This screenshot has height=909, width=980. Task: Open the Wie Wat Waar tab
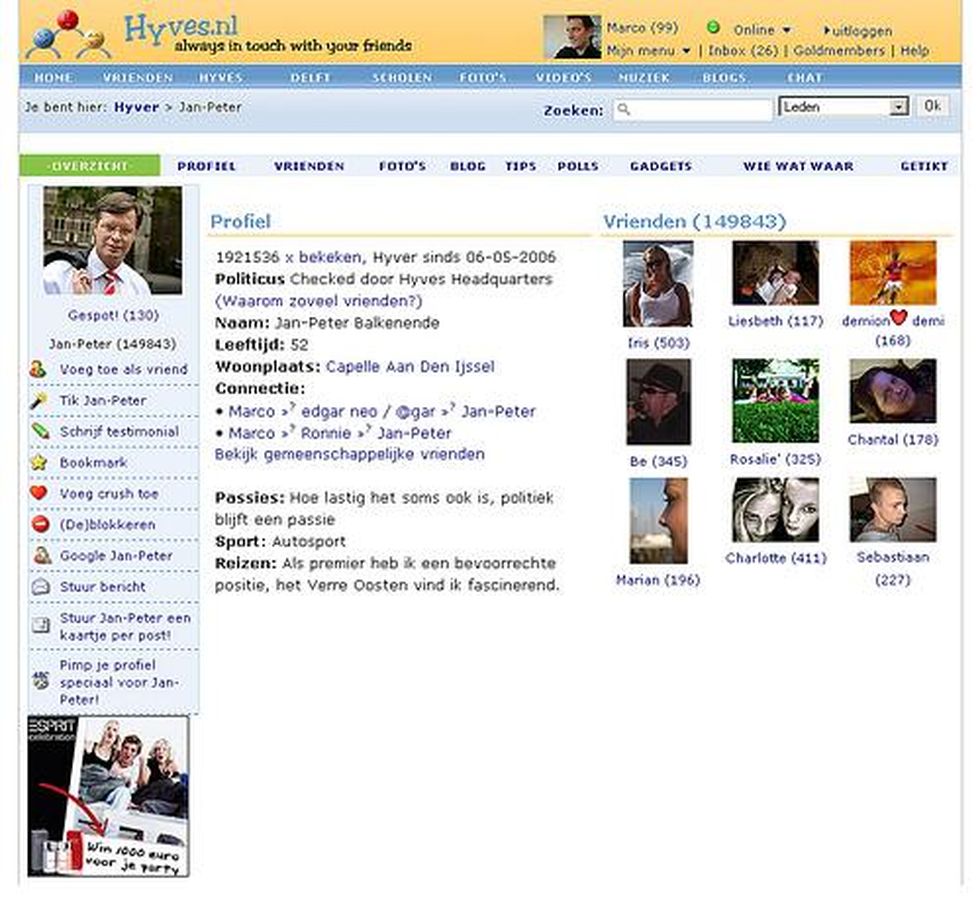click(798, 166)
